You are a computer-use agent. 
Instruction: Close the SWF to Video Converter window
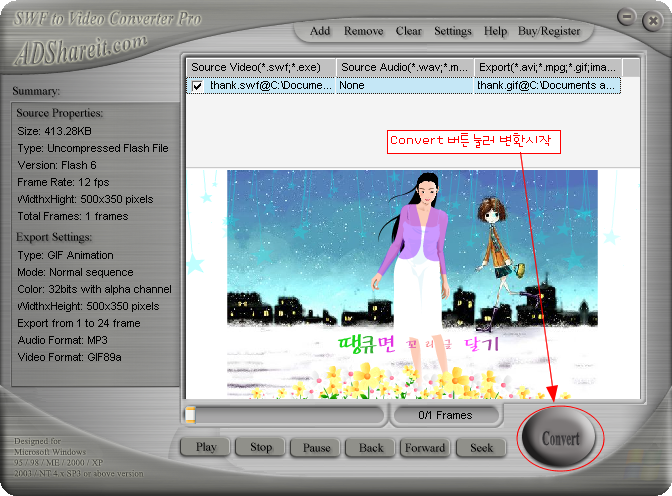[653, 21]
